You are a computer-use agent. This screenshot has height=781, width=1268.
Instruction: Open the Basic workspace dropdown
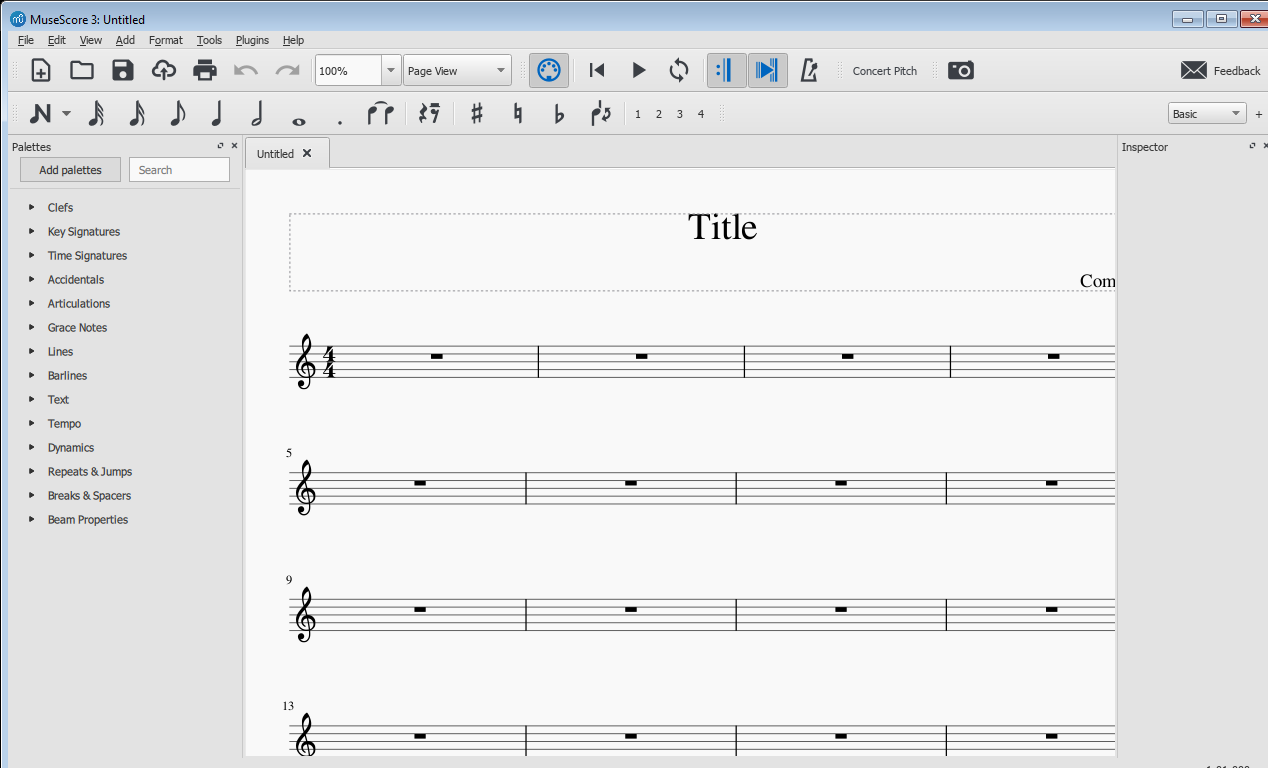1207,114
